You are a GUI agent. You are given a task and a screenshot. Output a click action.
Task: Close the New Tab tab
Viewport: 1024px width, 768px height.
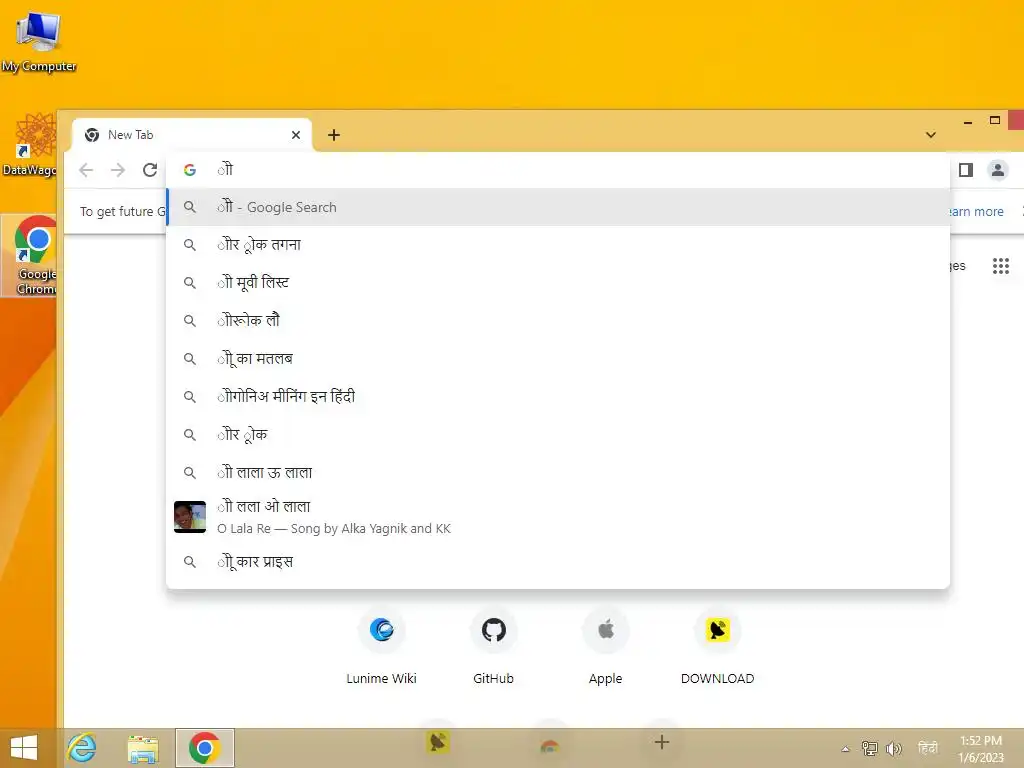click(296, 135)
